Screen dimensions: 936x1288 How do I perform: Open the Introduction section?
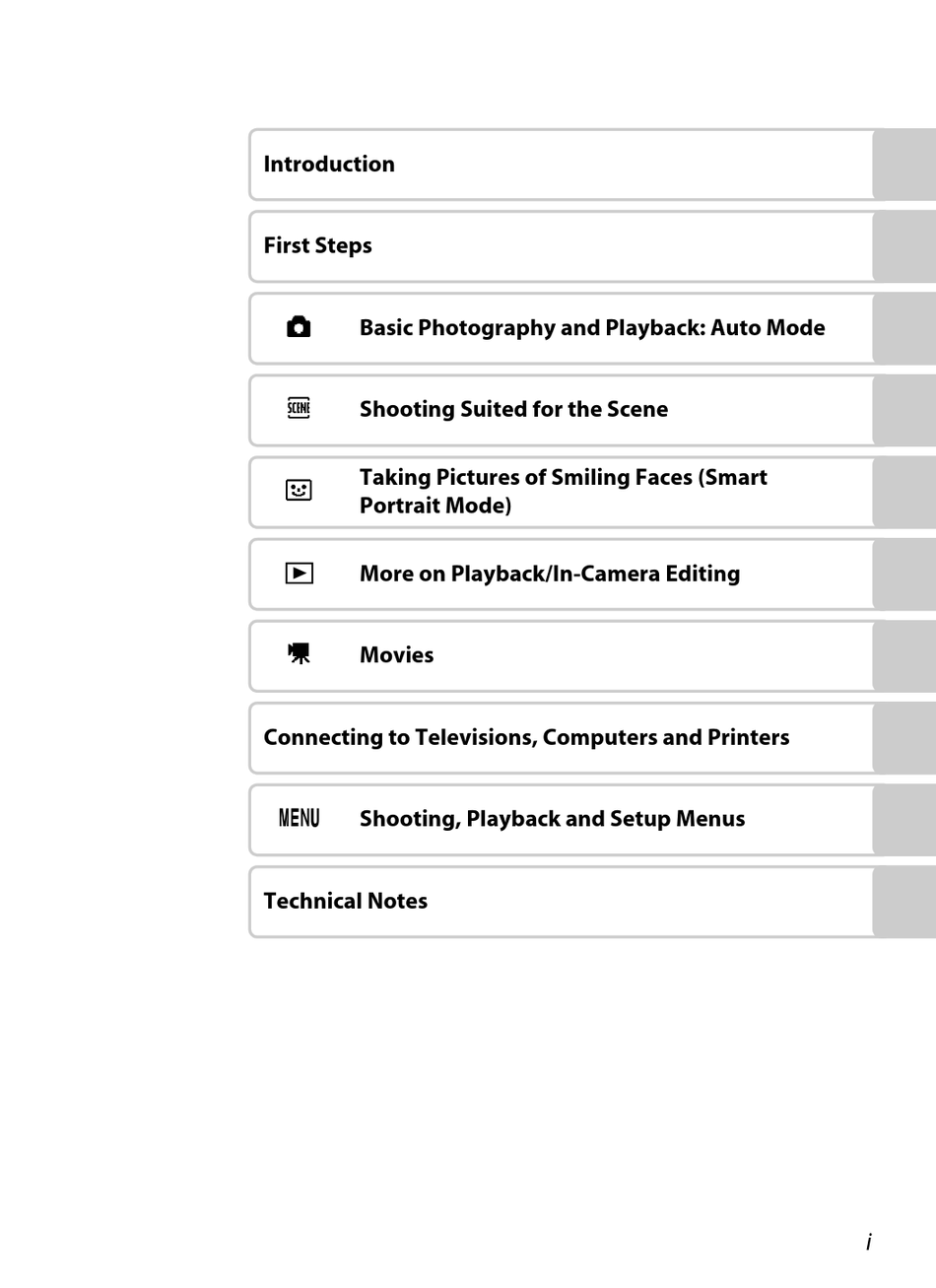329,164
